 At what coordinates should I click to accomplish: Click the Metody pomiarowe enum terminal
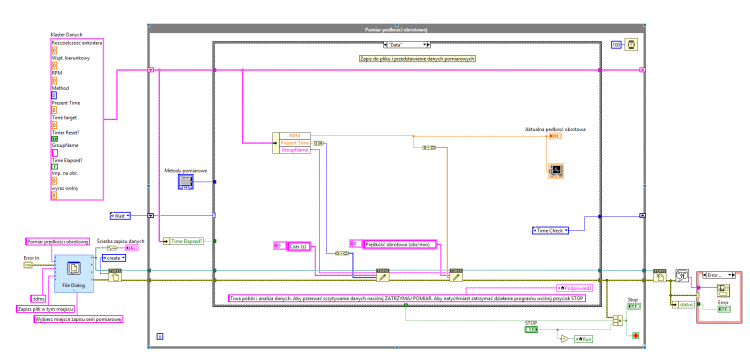[186, 182]
